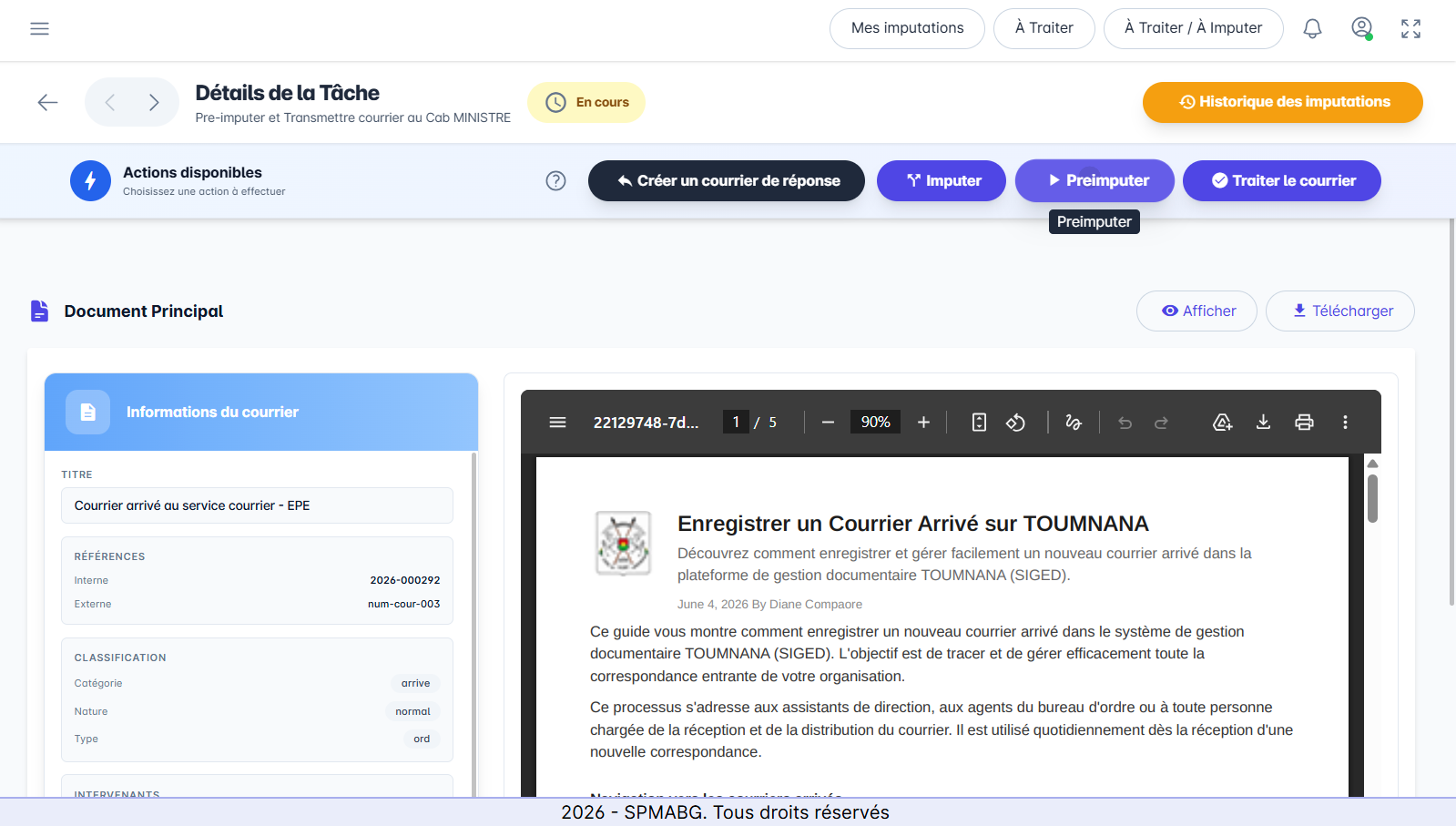
Task: Go to next task chevron
Action: point(154,102)
